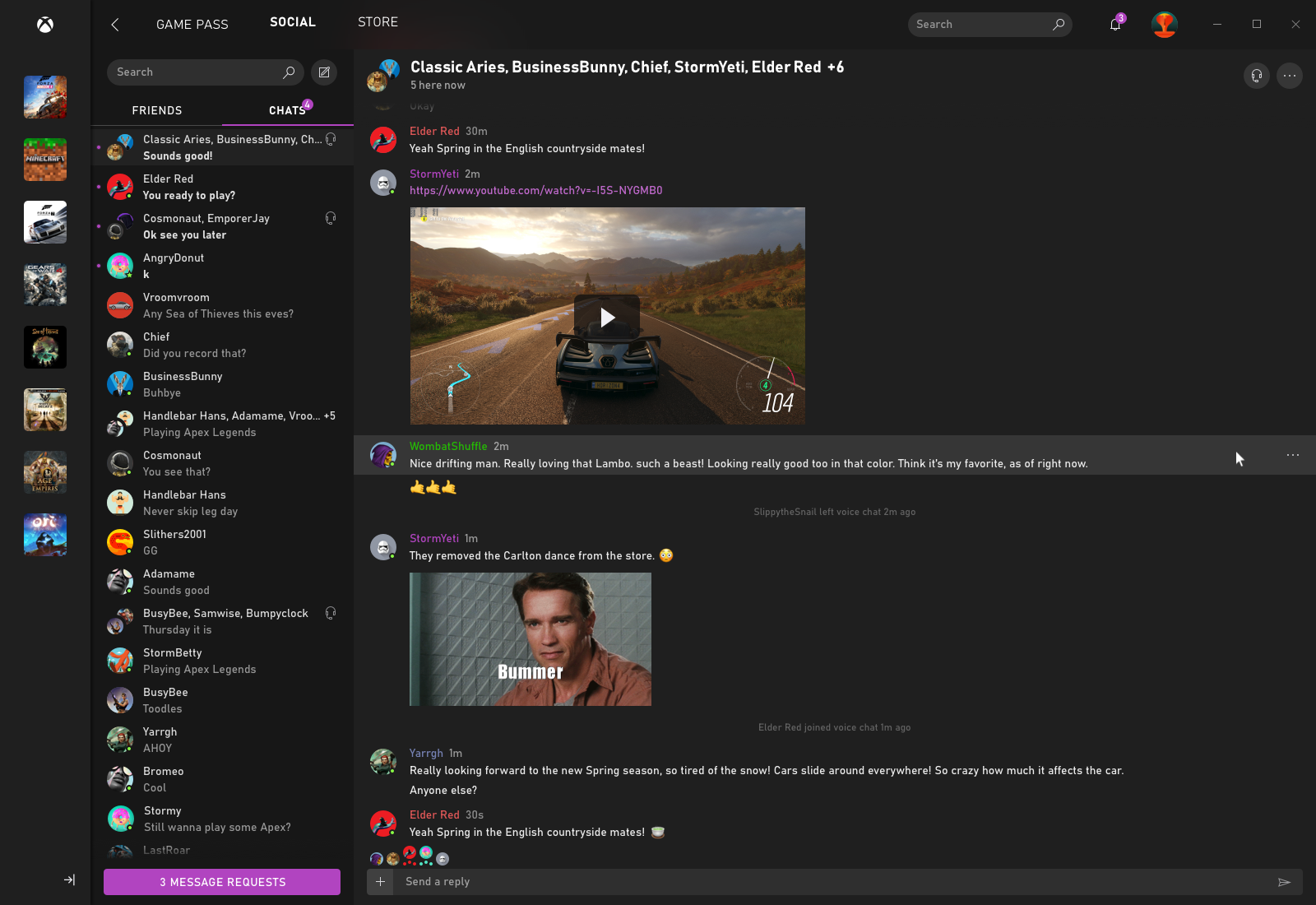Click StormYeti avatar on 1m message
The image size is (1316, 905).
point(383,547)
